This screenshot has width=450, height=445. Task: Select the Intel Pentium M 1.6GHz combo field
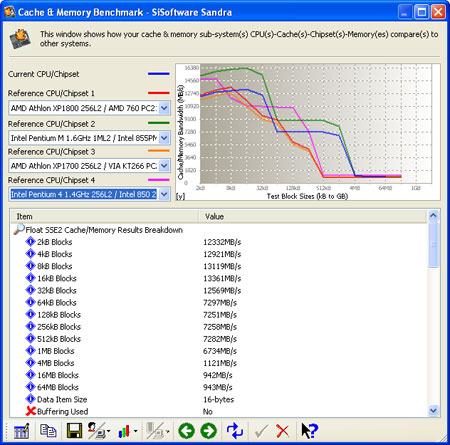(x=89, y=138)
